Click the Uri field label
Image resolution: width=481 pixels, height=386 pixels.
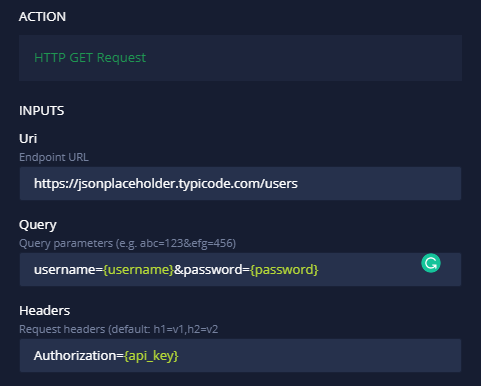[28, 139]
